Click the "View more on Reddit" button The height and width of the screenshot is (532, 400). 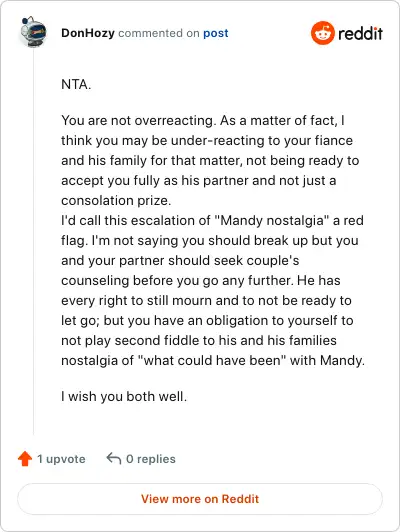[200, 499]
